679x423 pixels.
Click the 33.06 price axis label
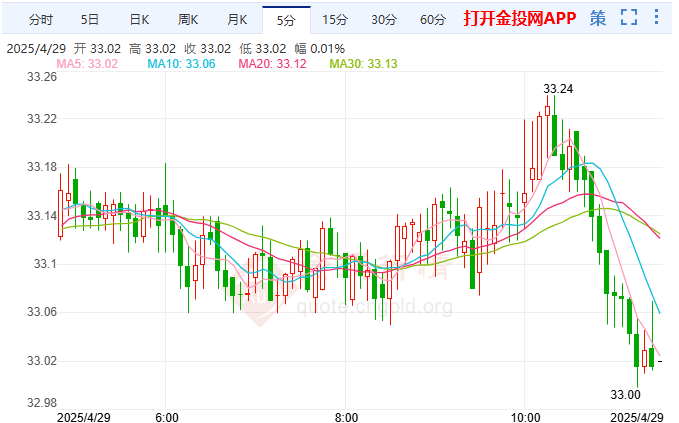[x=42, y=312]
